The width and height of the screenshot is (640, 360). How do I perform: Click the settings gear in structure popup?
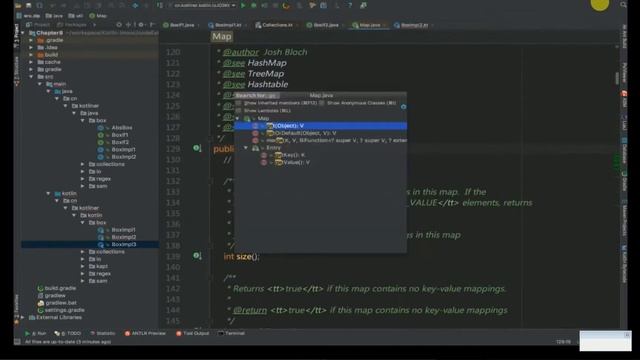tap(403, 107)
